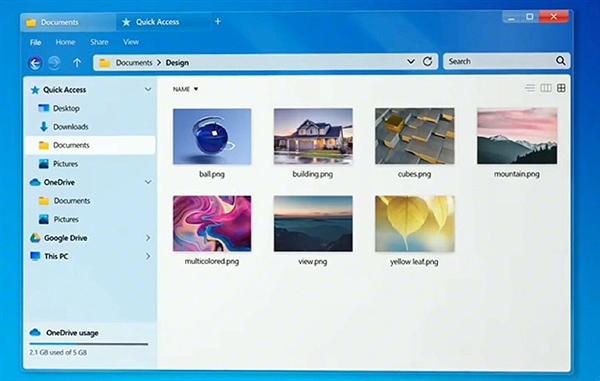600x381 pixels.
Task: Go up one folder level
Action: click(77, 63)
